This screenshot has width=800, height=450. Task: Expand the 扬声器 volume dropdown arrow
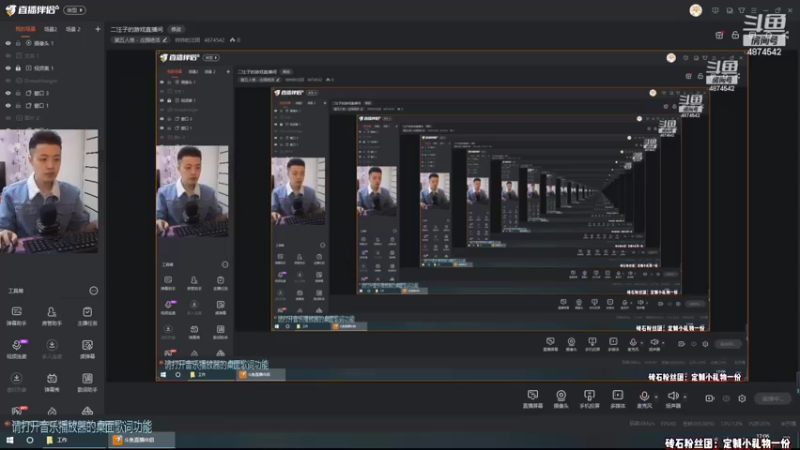(685, 397)
